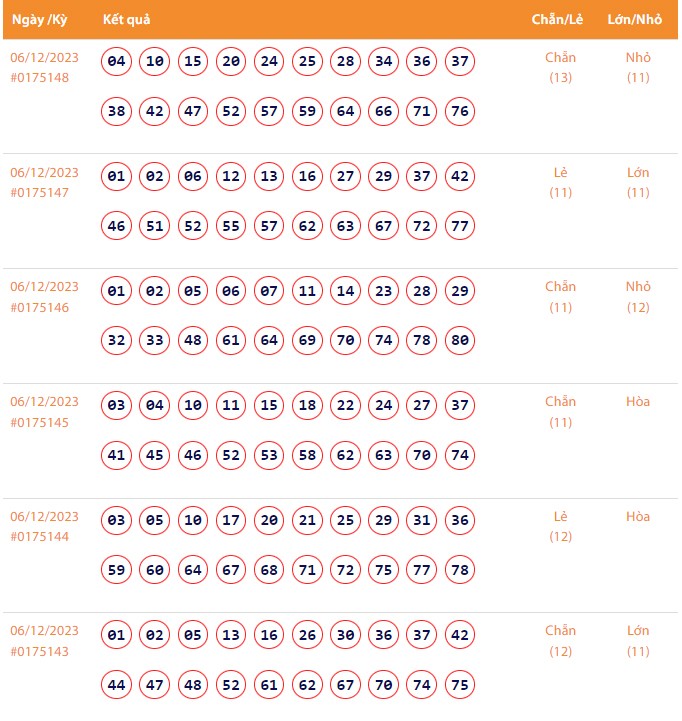Select the number 53 ball
This screenshot has height=721, width=682.
269,456
